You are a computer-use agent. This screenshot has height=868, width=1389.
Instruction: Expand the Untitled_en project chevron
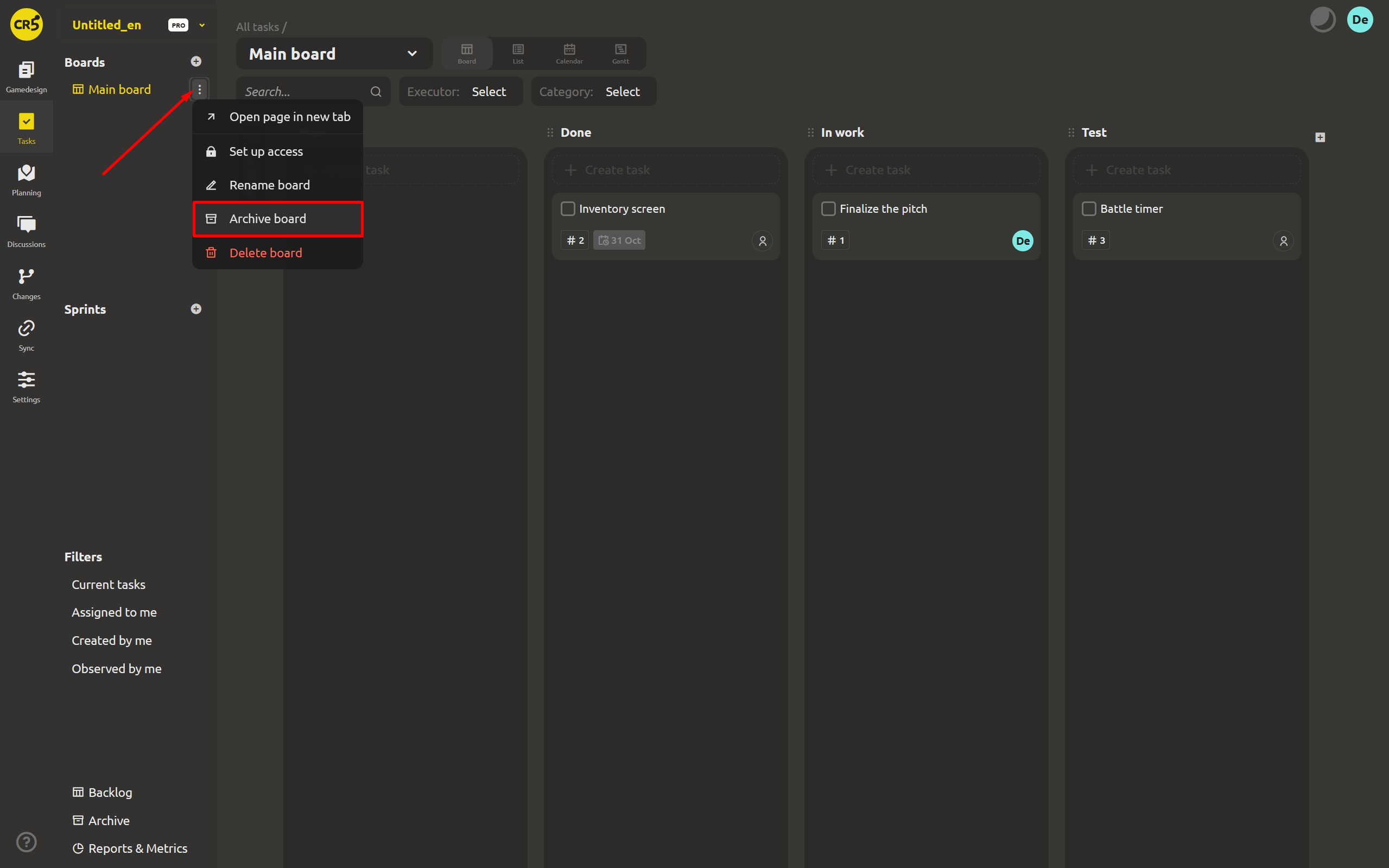click(x=202, y=26)
